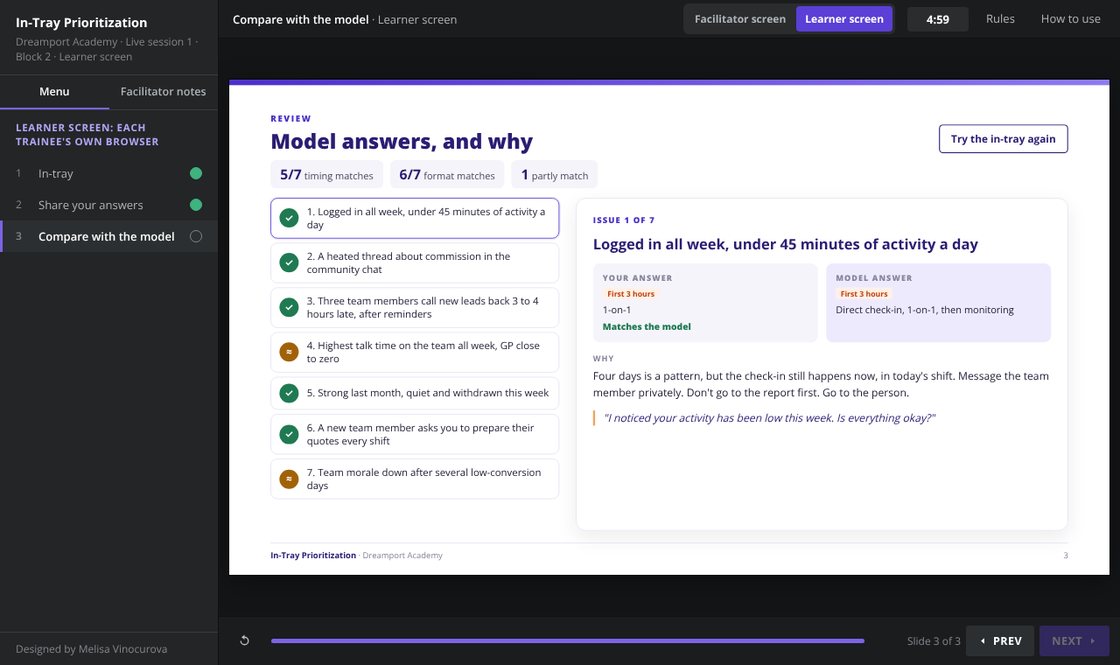Click the Your Answer card
The height and width of the screenshot is (665, 1120).
point(705,303)
